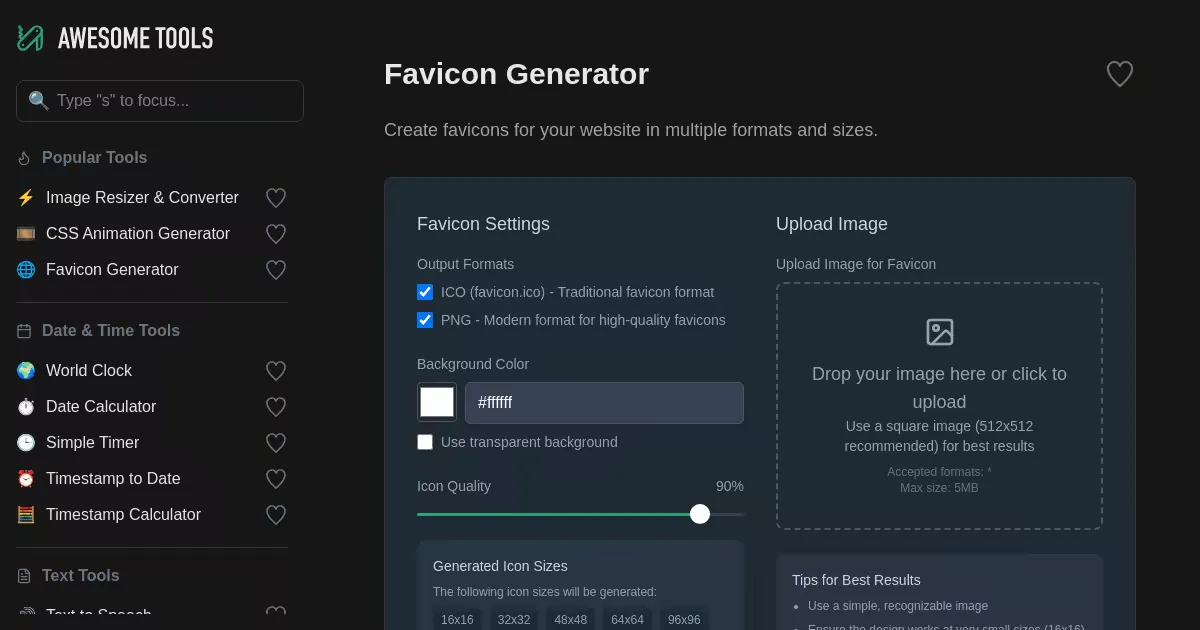Uncheck the ICO favicon.ico format checkbox
This screenshot has height=630, width=1200.
click(425, 292)
